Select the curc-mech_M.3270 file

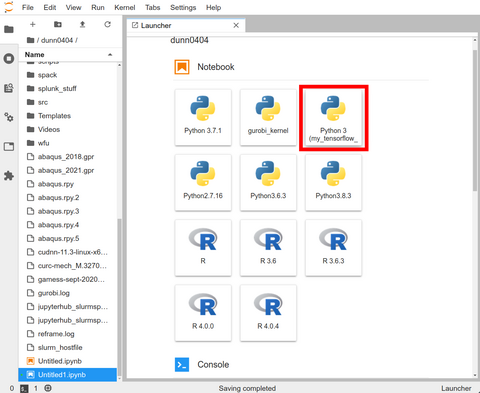pyautogui.click(x=68, y=266)
